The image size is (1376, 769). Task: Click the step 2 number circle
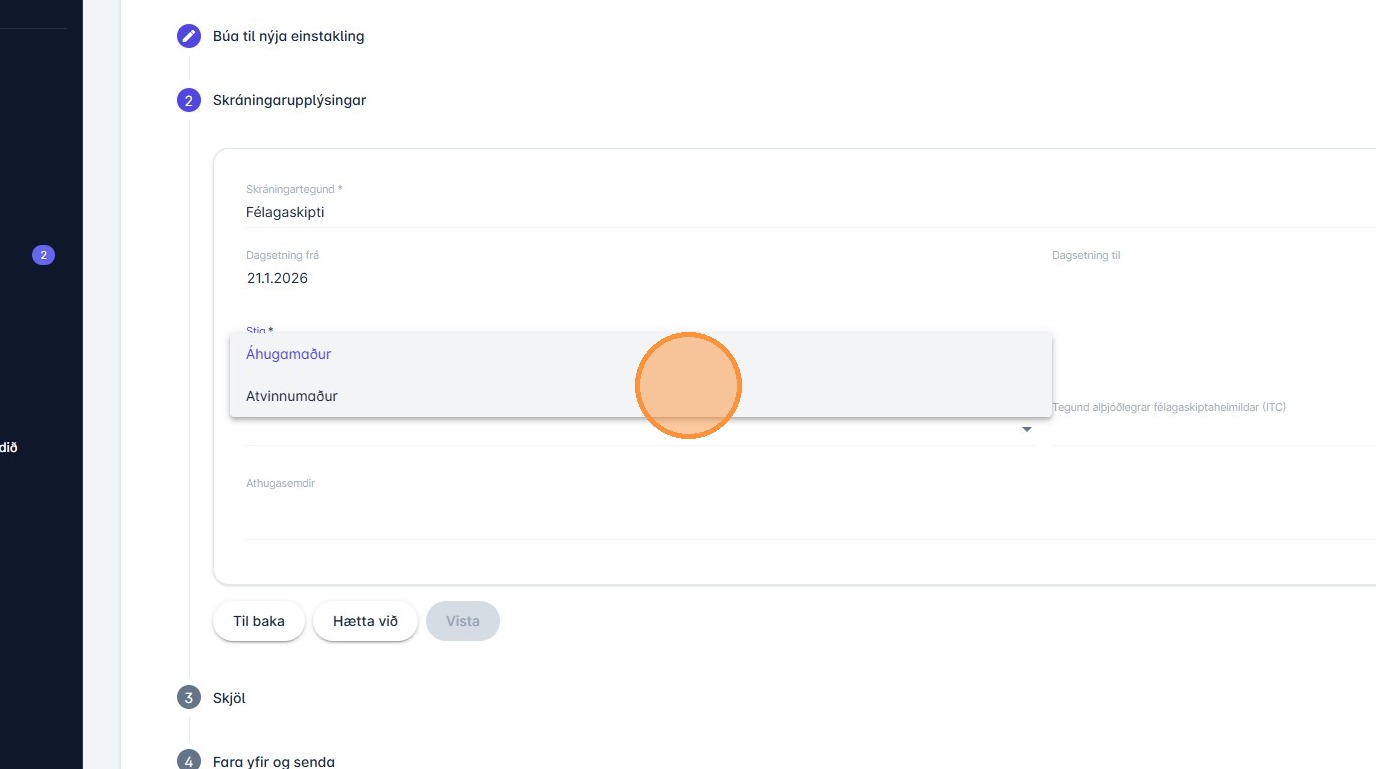(188, 100)
